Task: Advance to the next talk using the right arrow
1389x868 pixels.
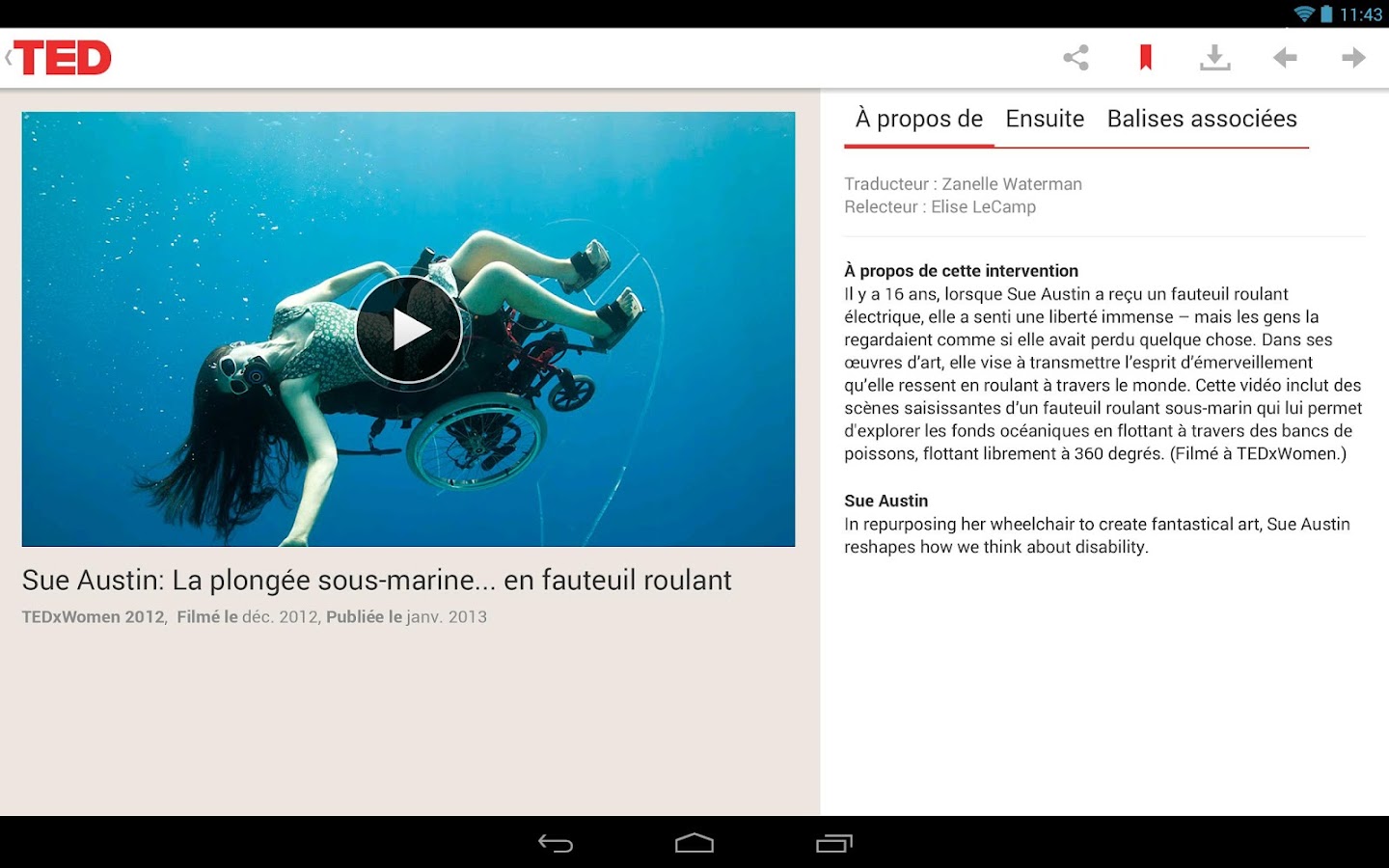Action: (1353, 58)
